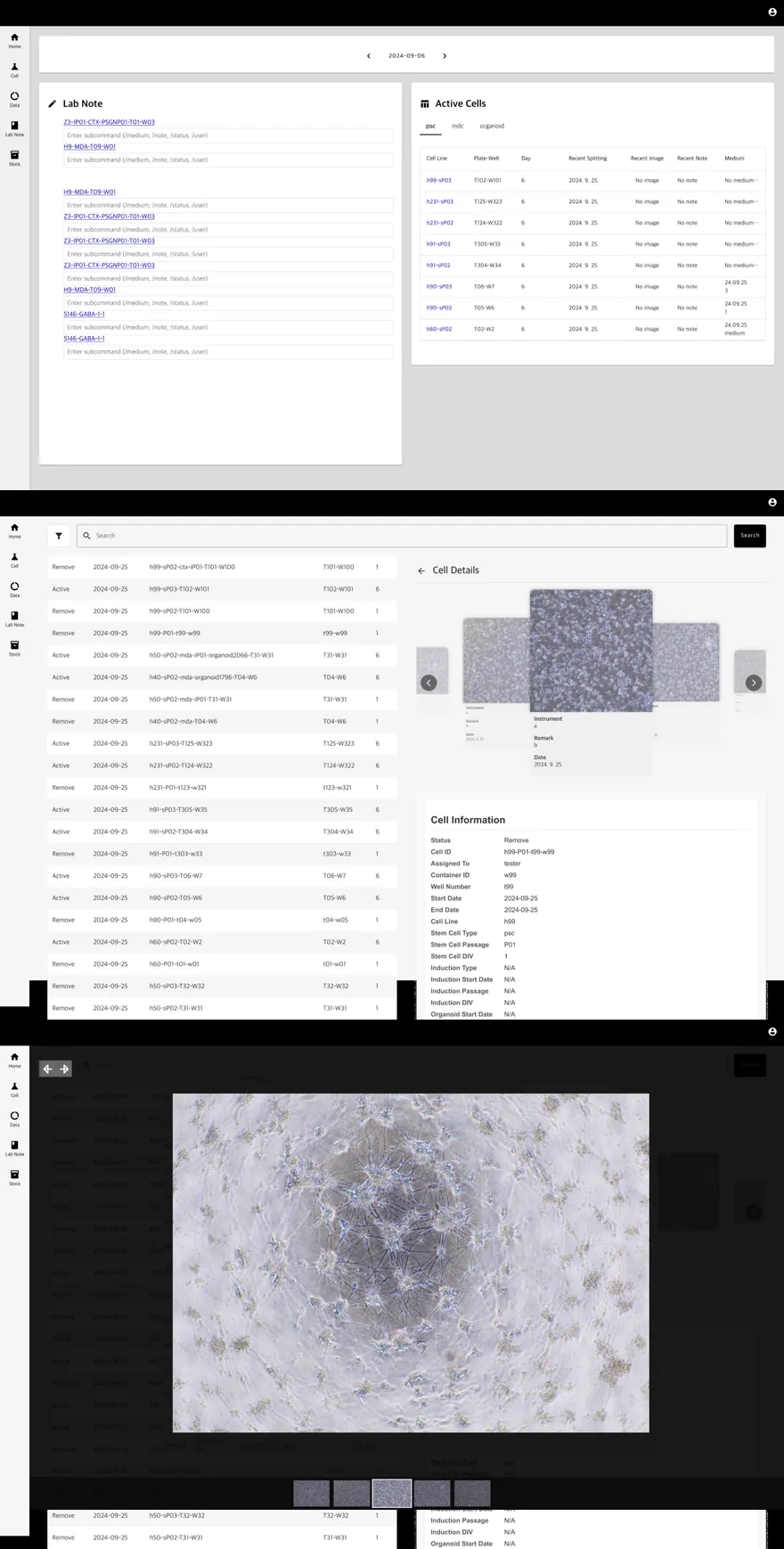Open the h99-sP03 cell line link

pyautogui.click(x=439, y=180)
